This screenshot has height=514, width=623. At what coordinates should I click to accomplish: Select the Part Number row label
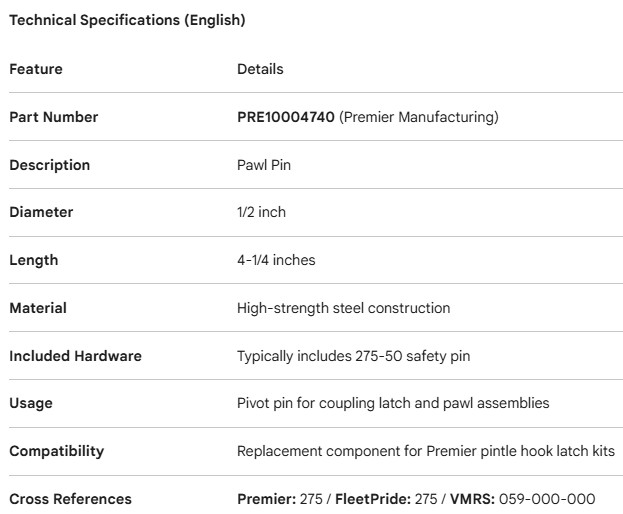[x=54, y=117]
